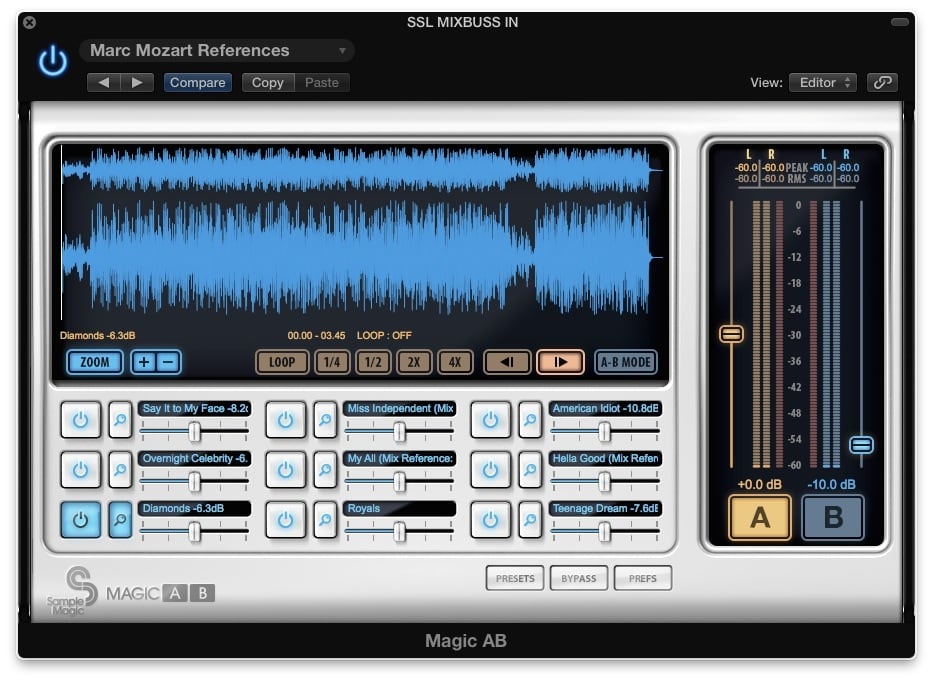Toggle the plugin power button

tap(53, 60)
